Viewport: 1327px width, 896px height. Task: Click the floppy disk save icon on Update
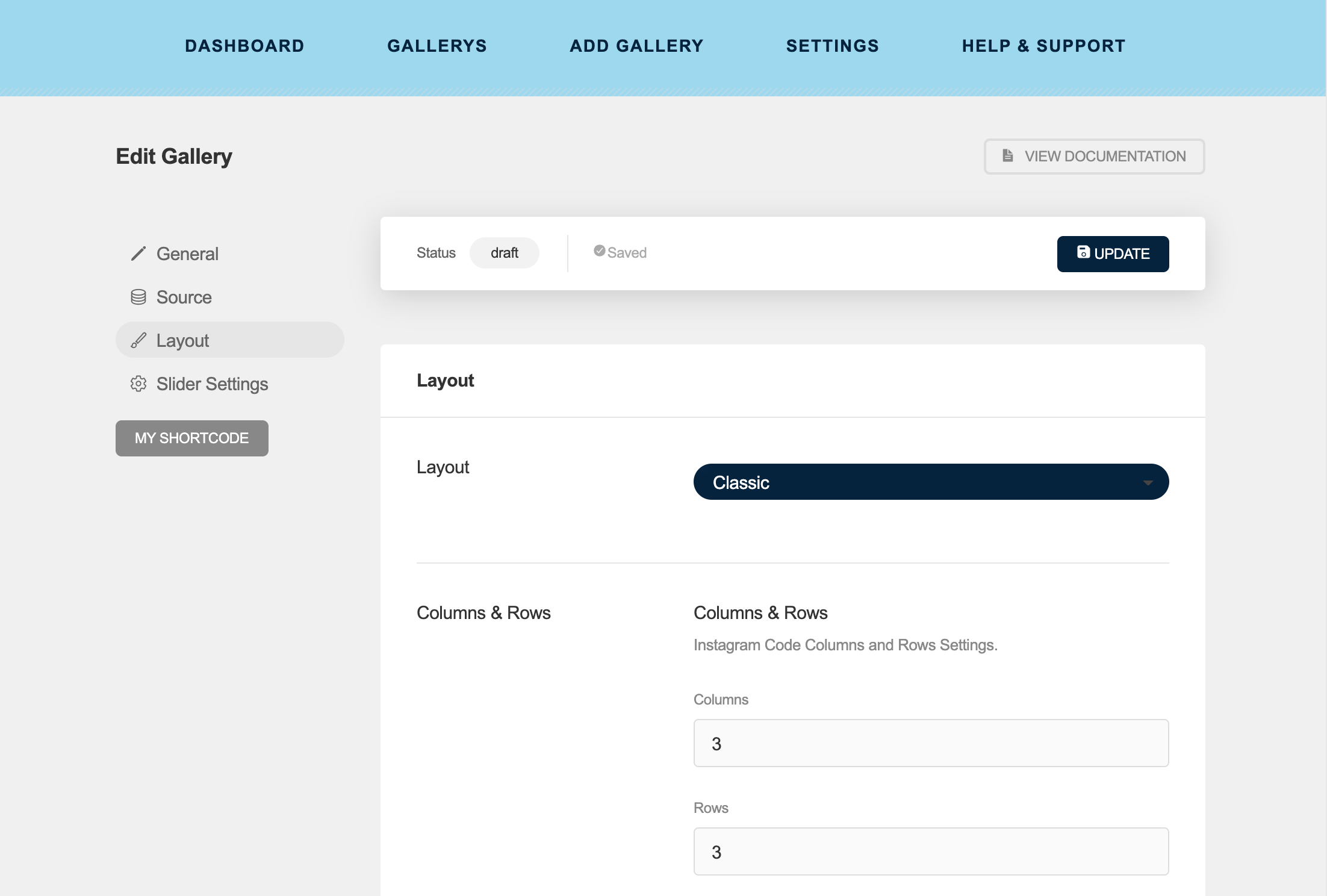[x=1083, y=252]
